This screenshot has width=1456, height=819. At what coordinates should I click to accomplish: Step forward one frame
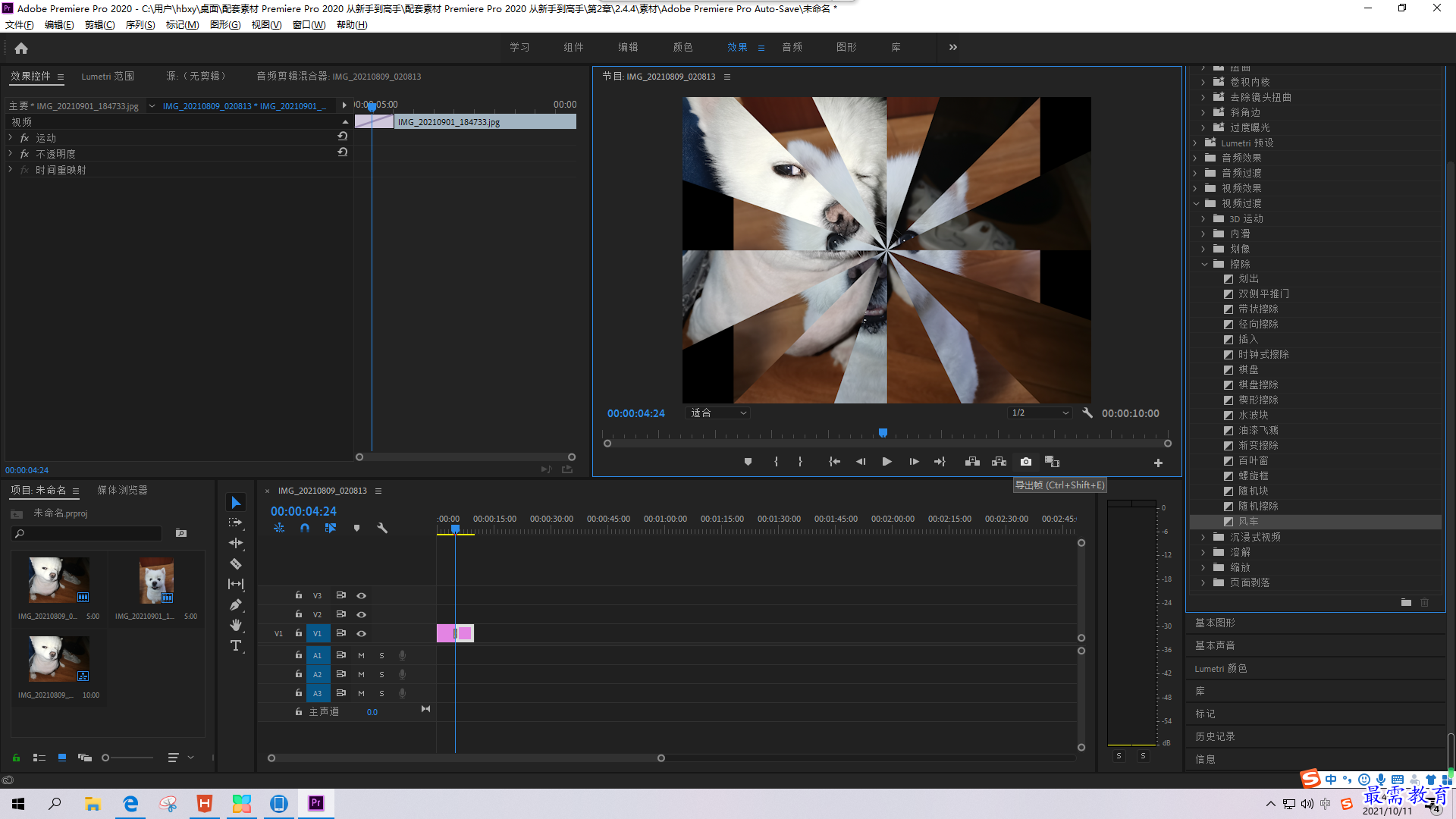tap(914, 462)
